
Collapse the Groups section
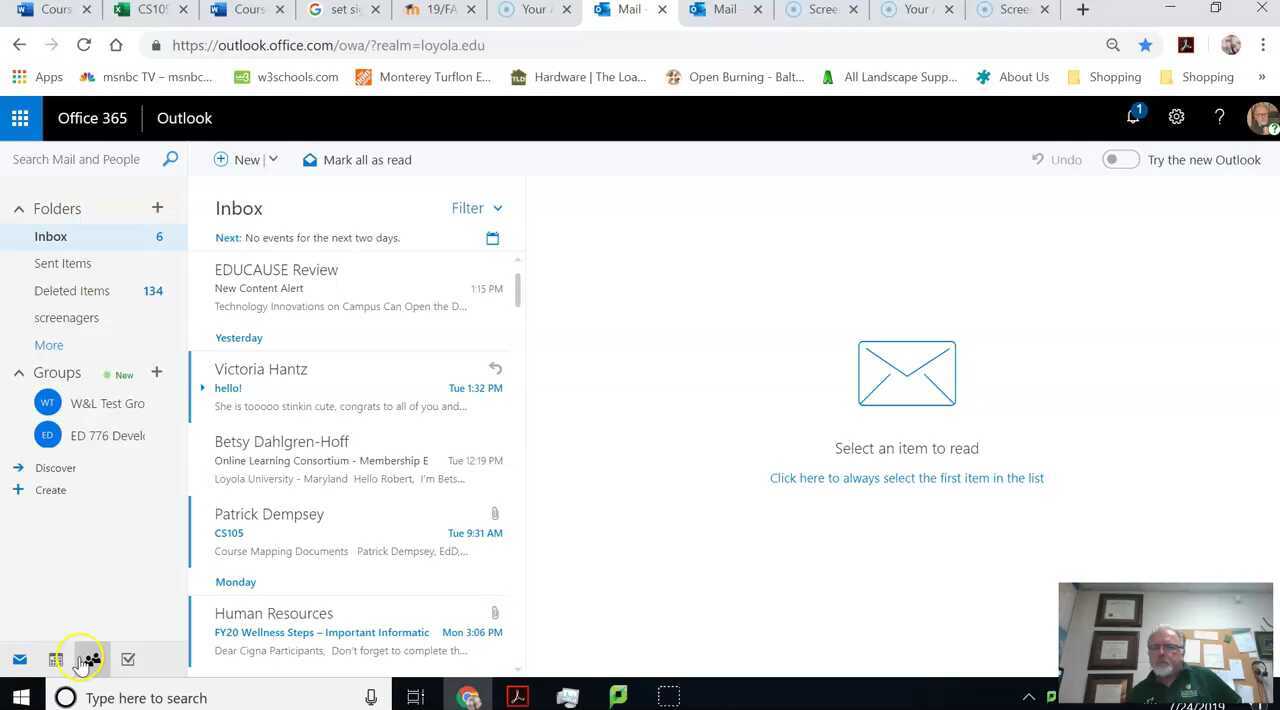pyautogui.click(x=18, y=372)
